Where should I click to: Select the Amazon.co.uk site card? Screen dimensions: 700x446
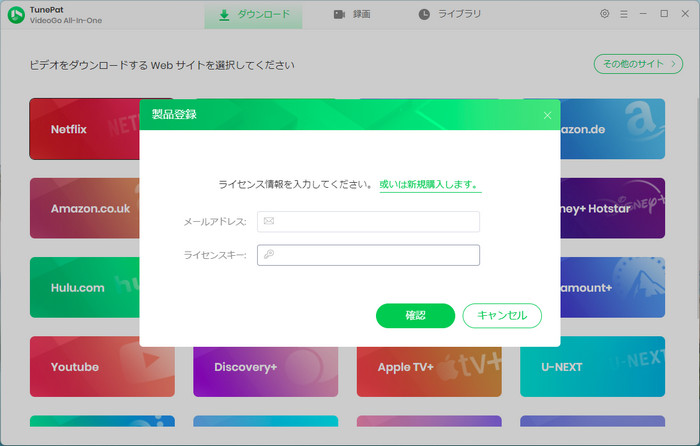(x=84, y=208)
